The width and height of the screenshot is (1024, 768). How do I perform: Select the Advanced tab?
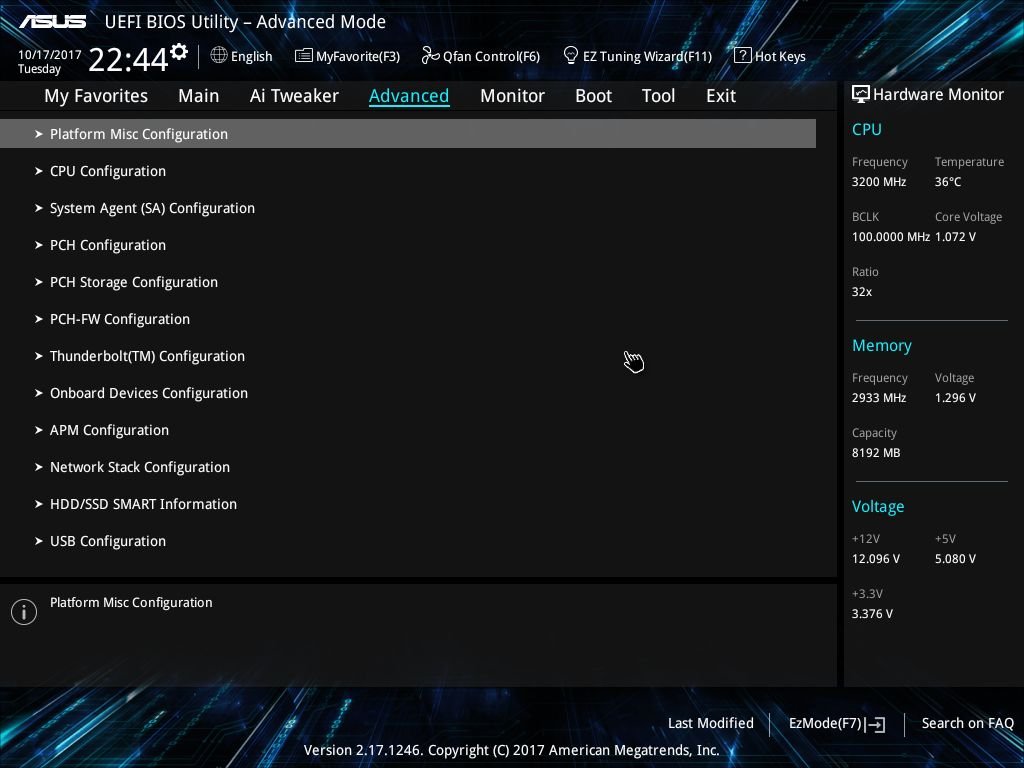[409, 96]
